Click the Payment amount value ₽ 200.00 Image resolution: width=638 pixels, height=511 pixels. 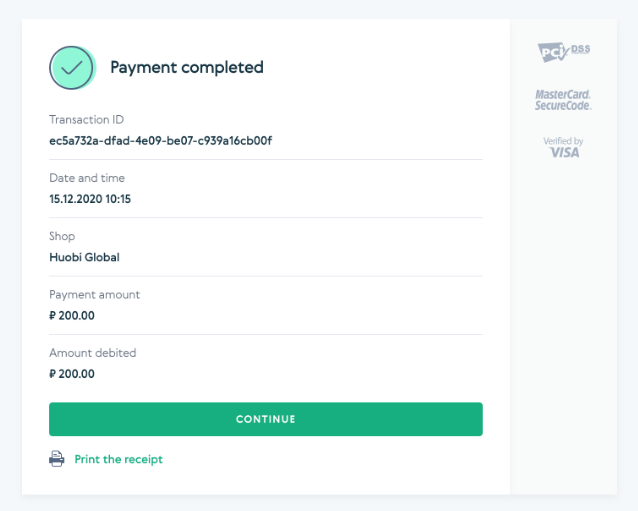point(72,315)
